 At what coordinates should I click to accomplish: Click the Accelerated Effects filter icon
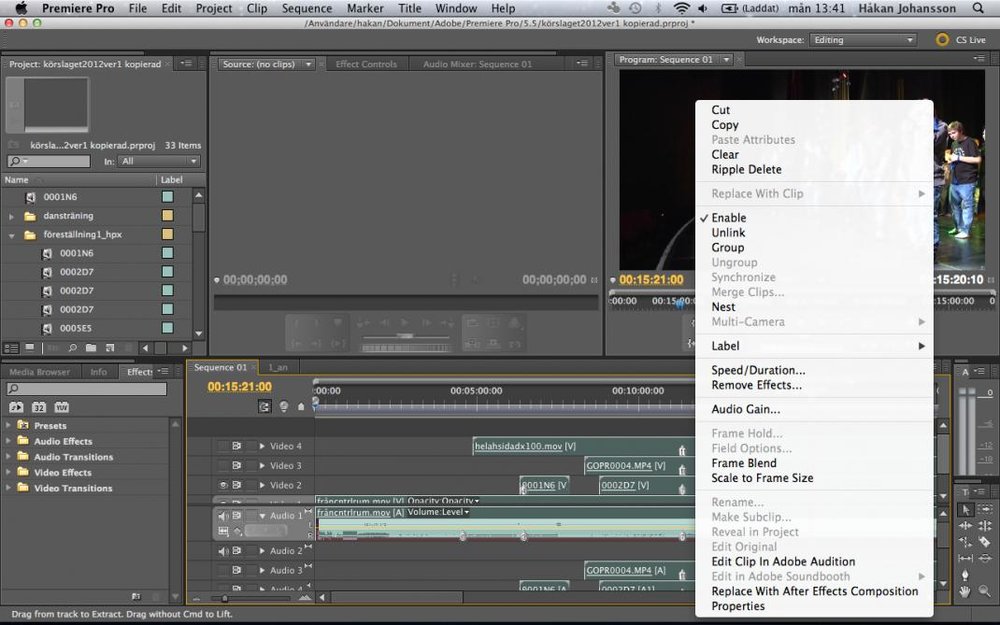[x=16, y=408]
